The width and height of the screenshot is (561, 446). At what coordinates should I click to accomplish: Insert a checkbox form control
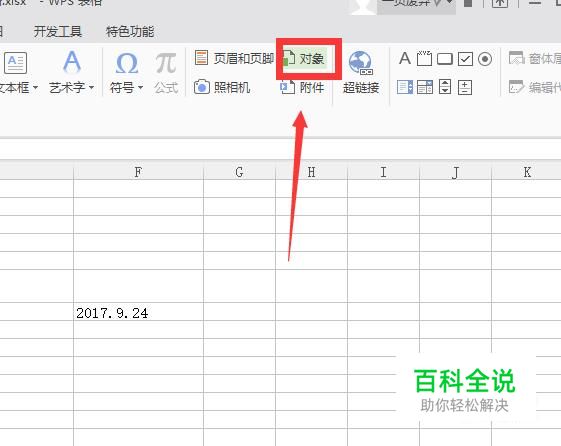tap(465, 59)
